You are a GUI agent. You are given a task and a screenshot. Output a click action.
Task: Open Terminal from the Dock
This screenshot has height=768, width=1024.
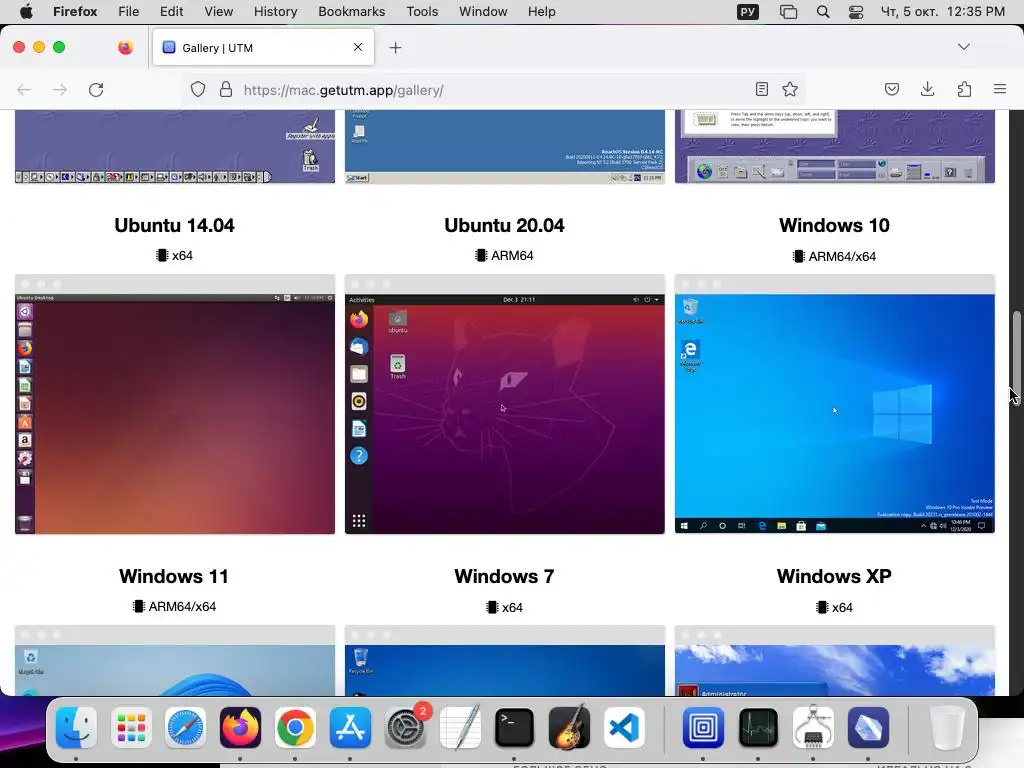pos(515,727)
